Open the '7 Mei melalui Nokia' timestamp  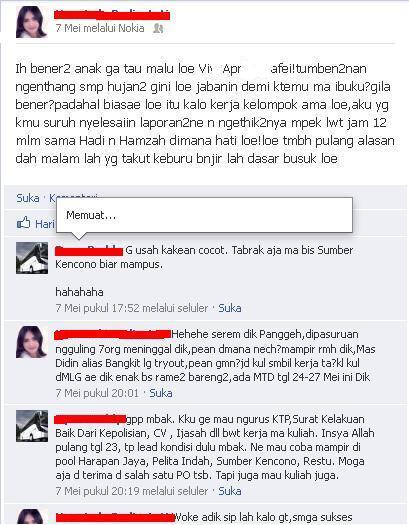(x=100, y=28)
